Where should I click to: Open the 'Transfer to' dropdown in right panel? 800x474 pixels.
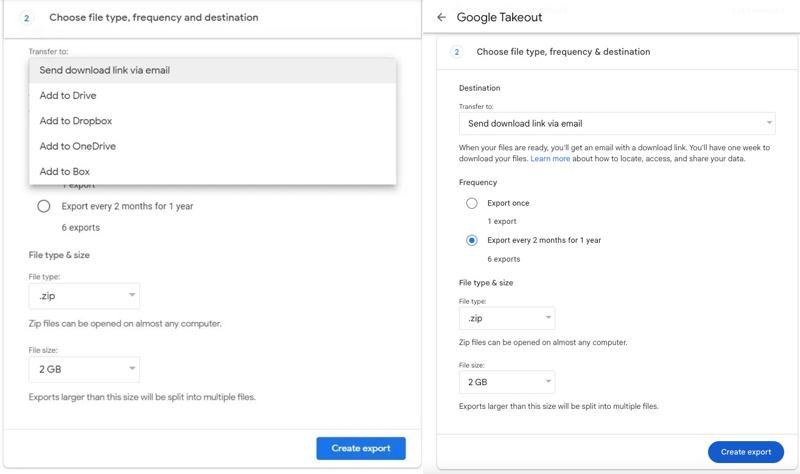pos(616,123)
